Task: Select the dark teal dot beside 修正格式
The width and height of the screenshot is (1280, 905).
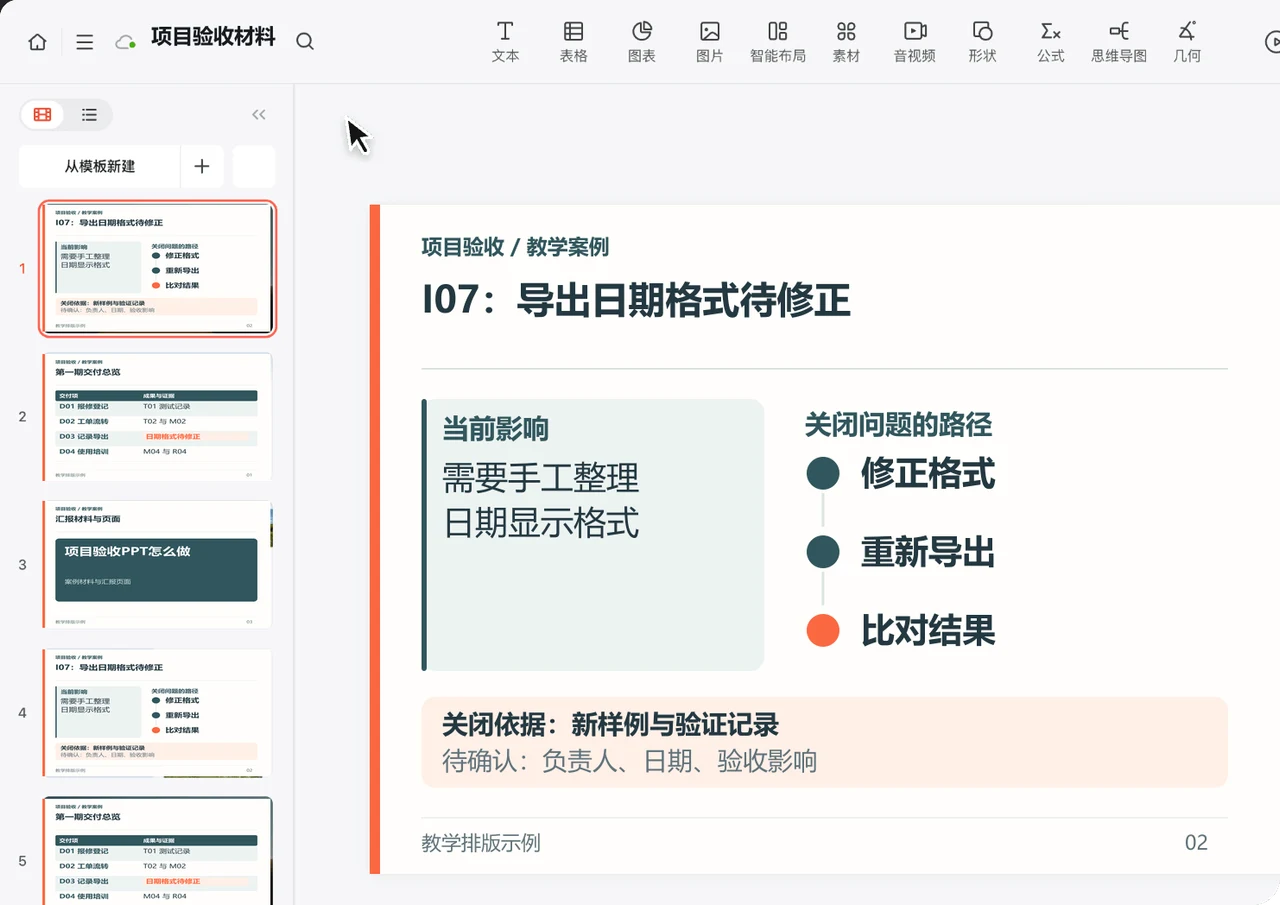Action: 823,473
